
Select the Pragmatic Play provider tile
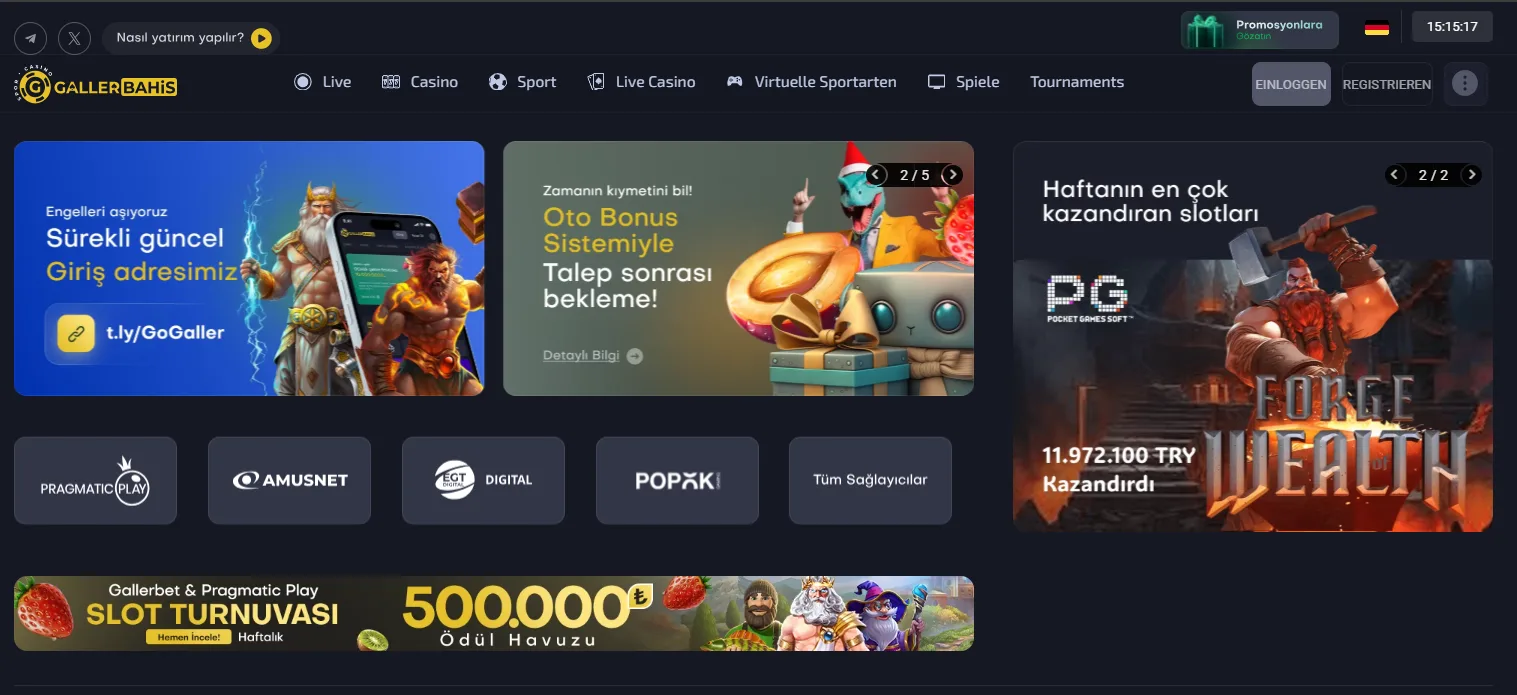click(x=95, y=480)
